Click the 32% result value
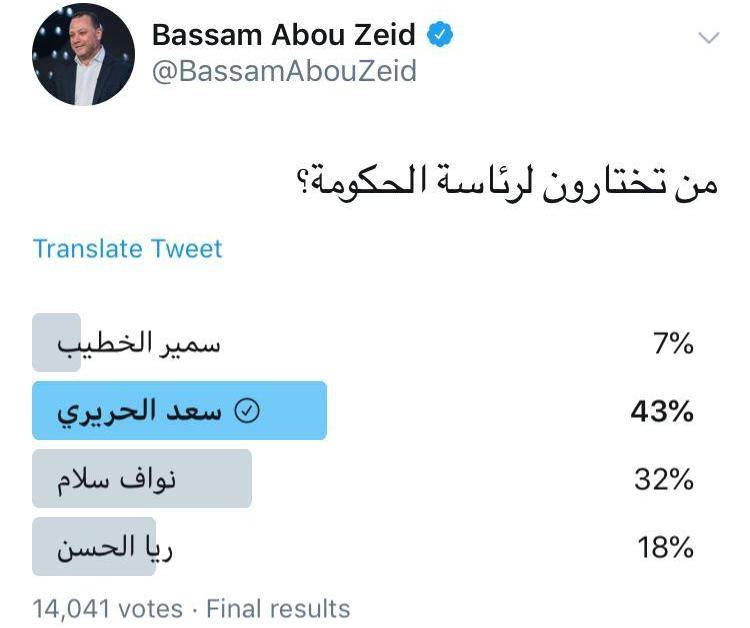 click(664, 480)
